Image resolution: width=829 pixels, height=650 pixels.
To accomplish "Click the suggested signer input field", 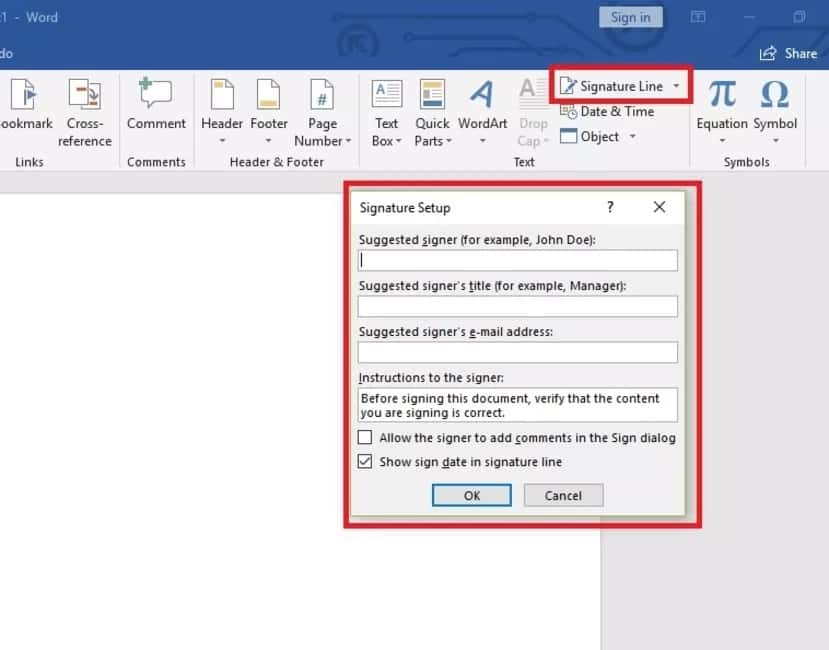I will (517, 260).
